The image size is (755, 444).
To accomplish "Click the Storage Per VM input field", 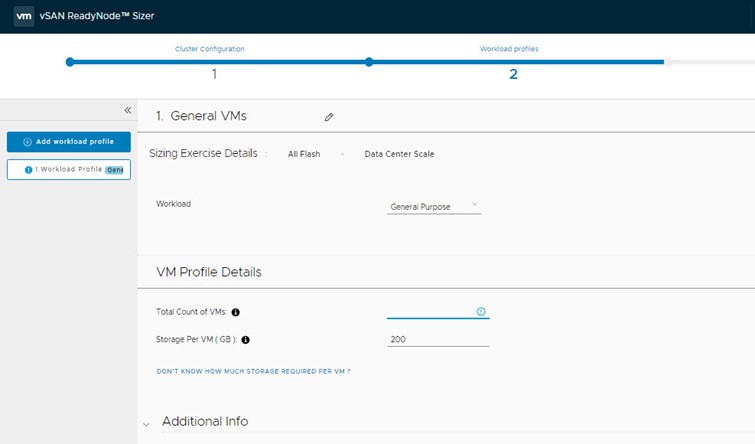I will point(438,339).
